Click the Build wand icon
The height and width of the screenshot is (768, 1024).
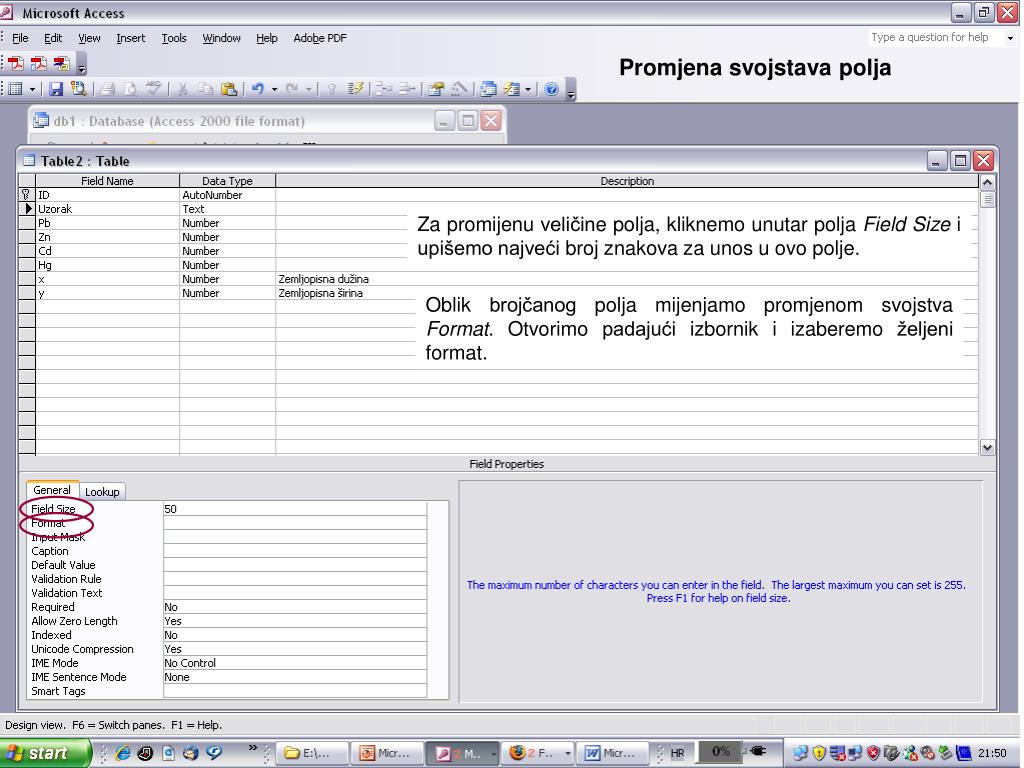(x=459, y=89)
